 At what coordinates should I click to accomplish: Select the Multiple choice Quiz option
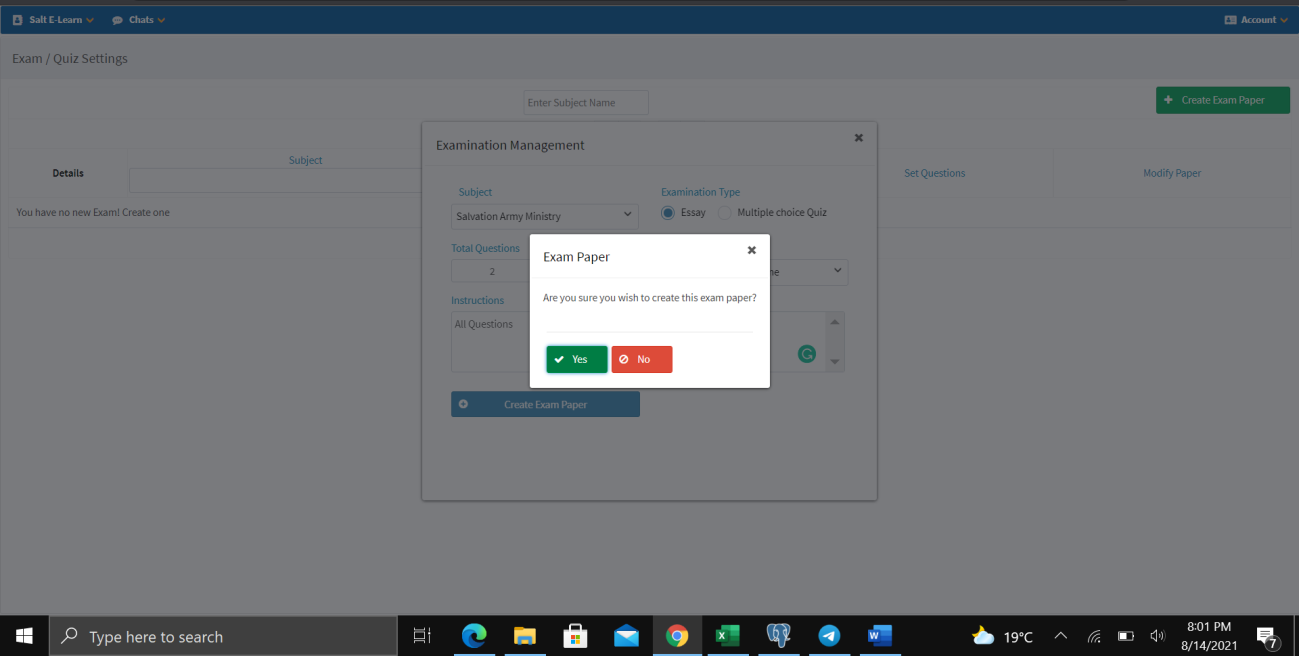(x=725, y=213)
